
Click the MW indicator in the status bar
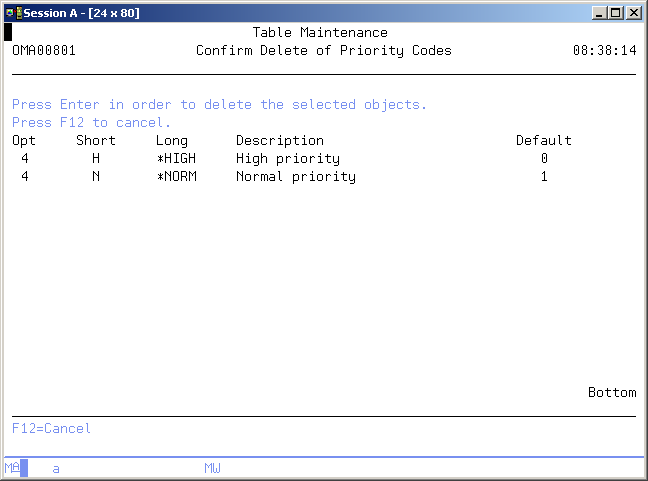point(212,468)
